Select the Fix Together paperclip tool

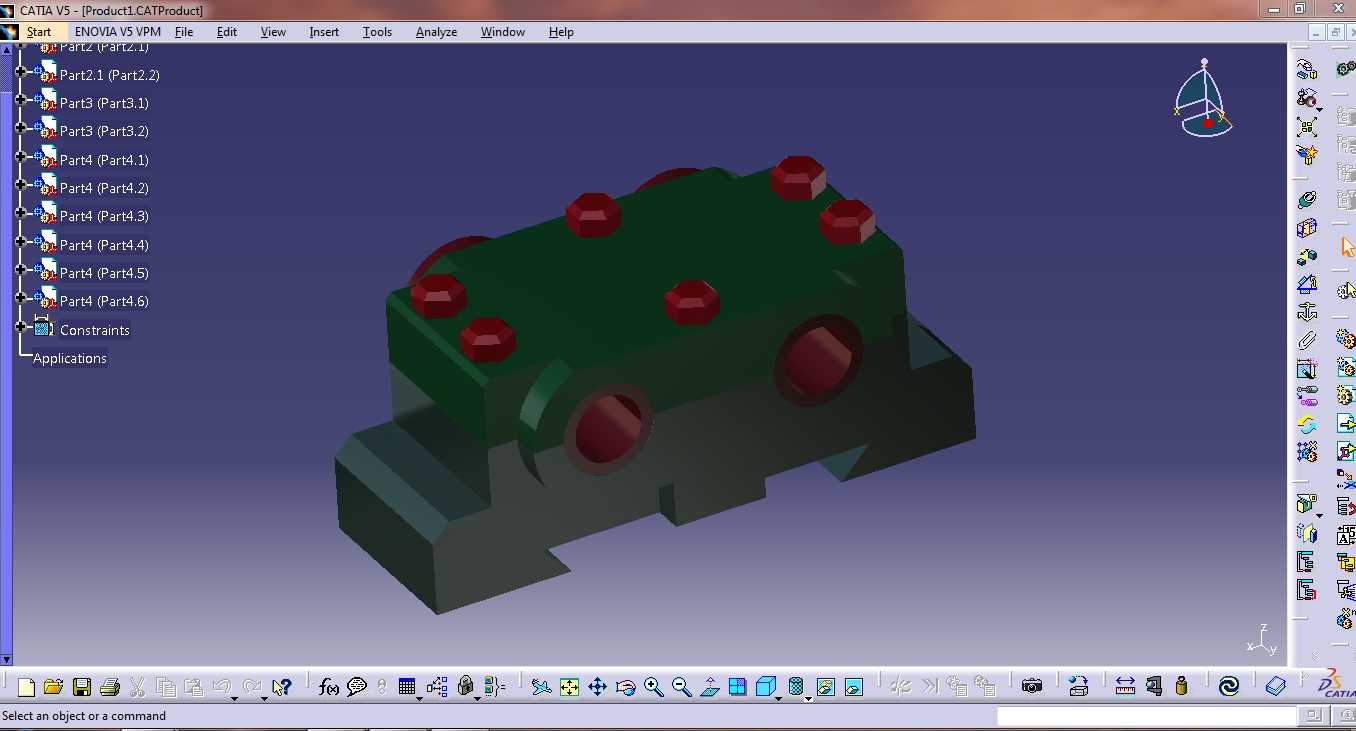[1306, 340]
